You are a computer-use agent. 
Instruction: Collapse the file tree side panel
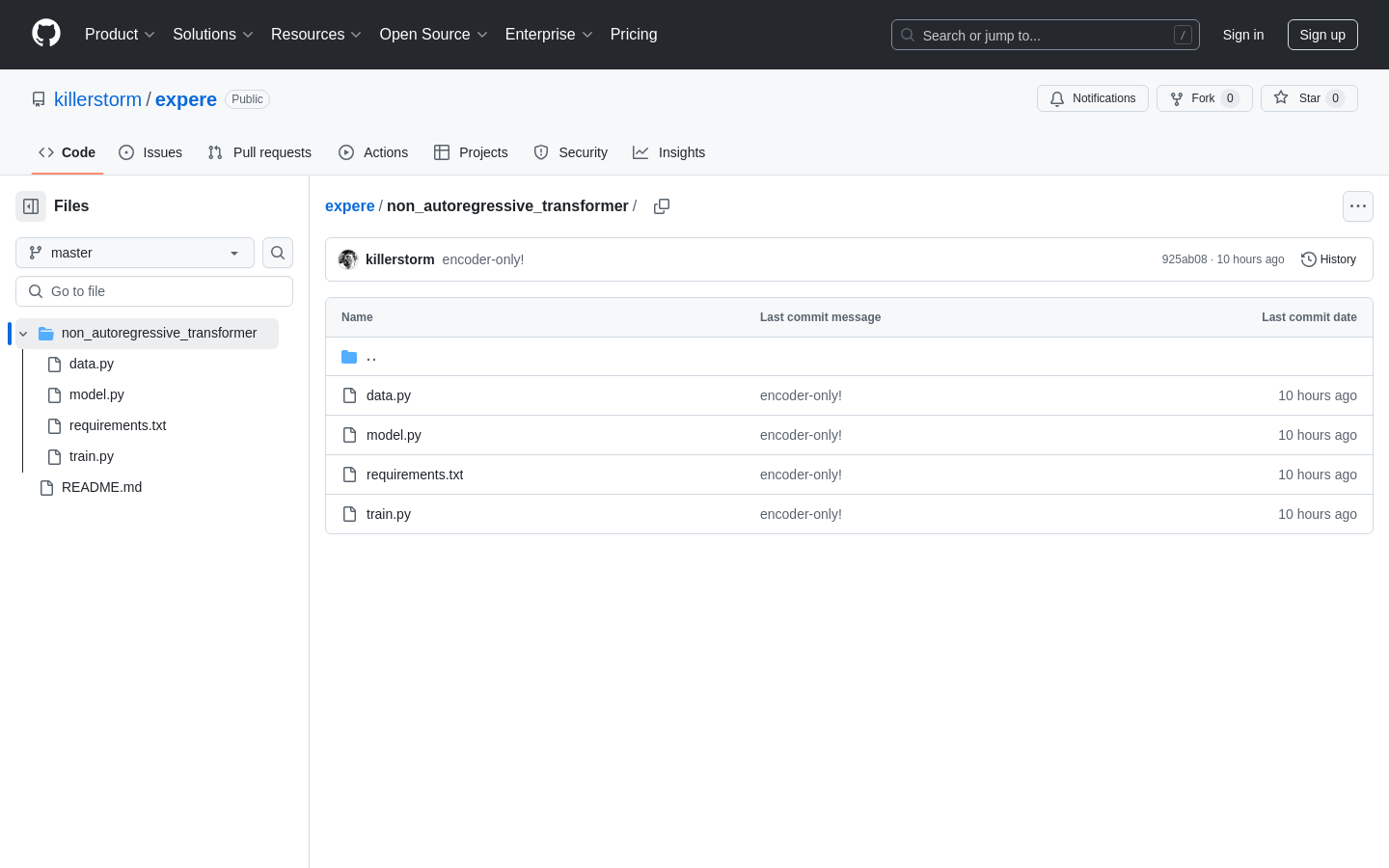point(31,206)
